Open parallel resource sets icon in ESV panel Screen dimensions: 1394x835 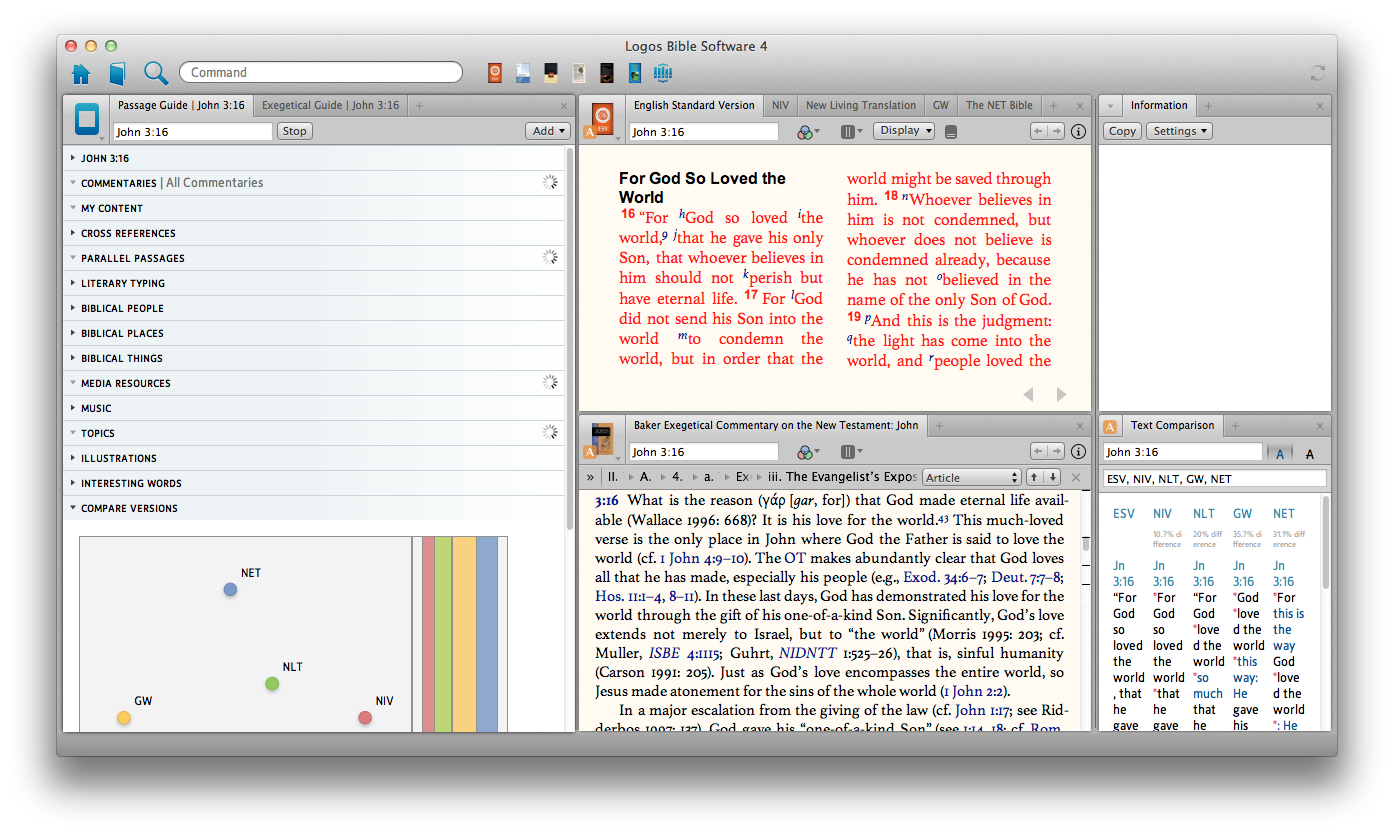(x=851, y=131)
